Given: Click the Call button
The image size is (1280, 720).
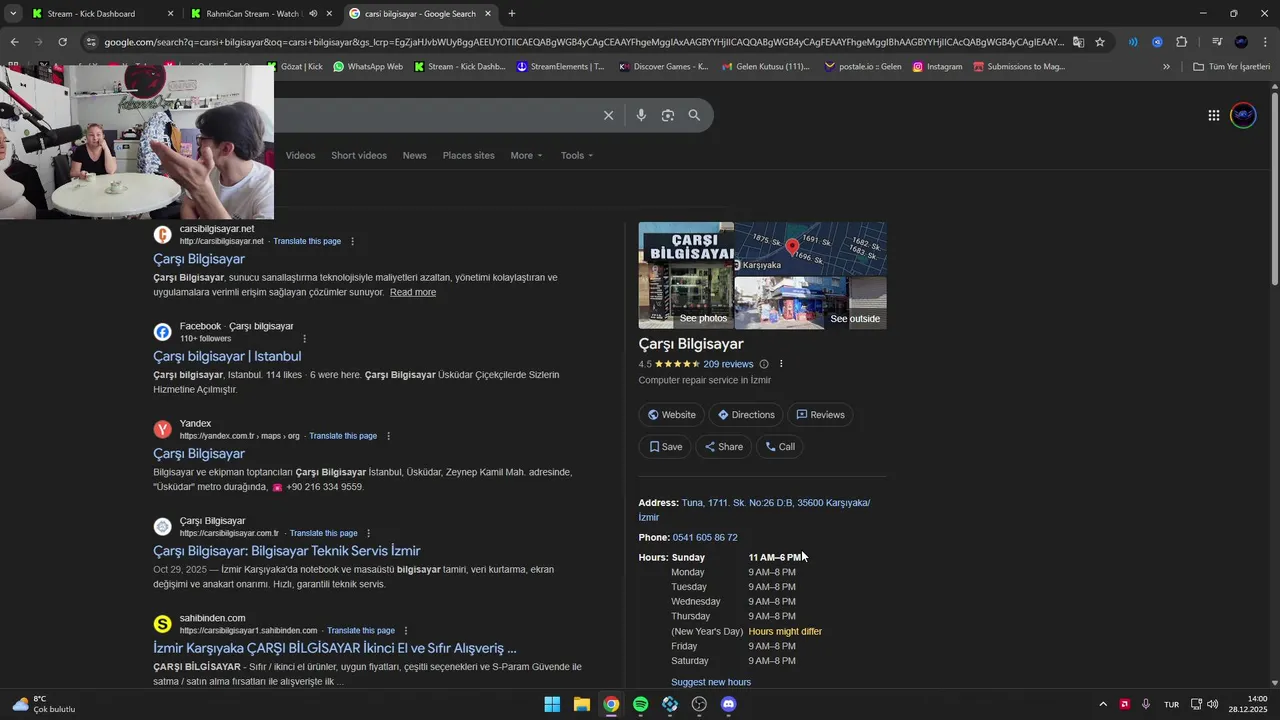Looking at the screenshot, I should point(780,447).
